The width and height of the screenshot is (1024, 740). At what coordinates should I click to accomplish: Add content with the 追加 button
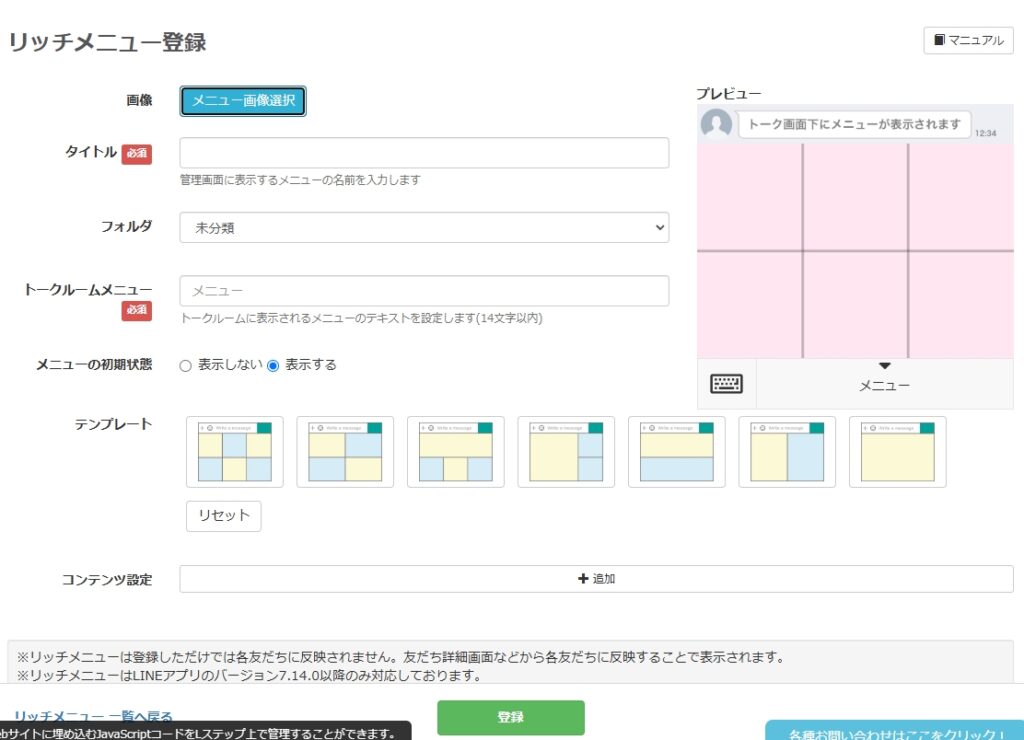tap(596, 579)
